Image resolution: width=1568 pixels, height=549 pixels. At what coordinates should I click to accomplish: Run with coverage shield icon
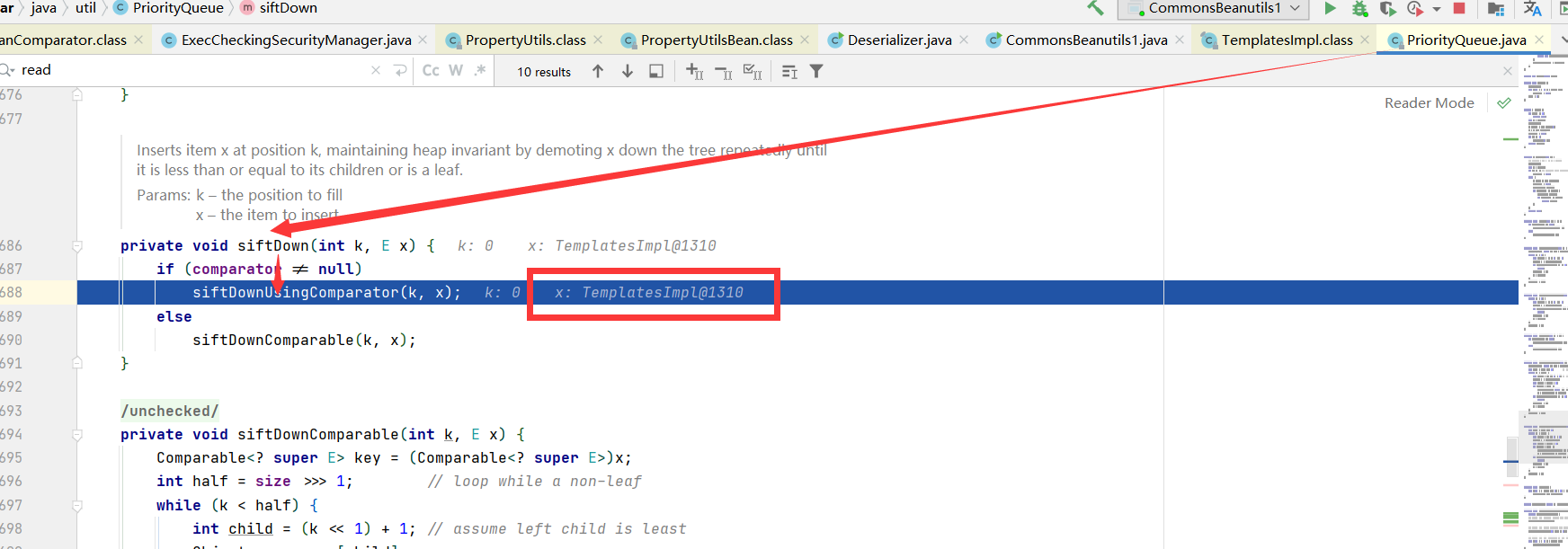click(x=1388, y=8)
